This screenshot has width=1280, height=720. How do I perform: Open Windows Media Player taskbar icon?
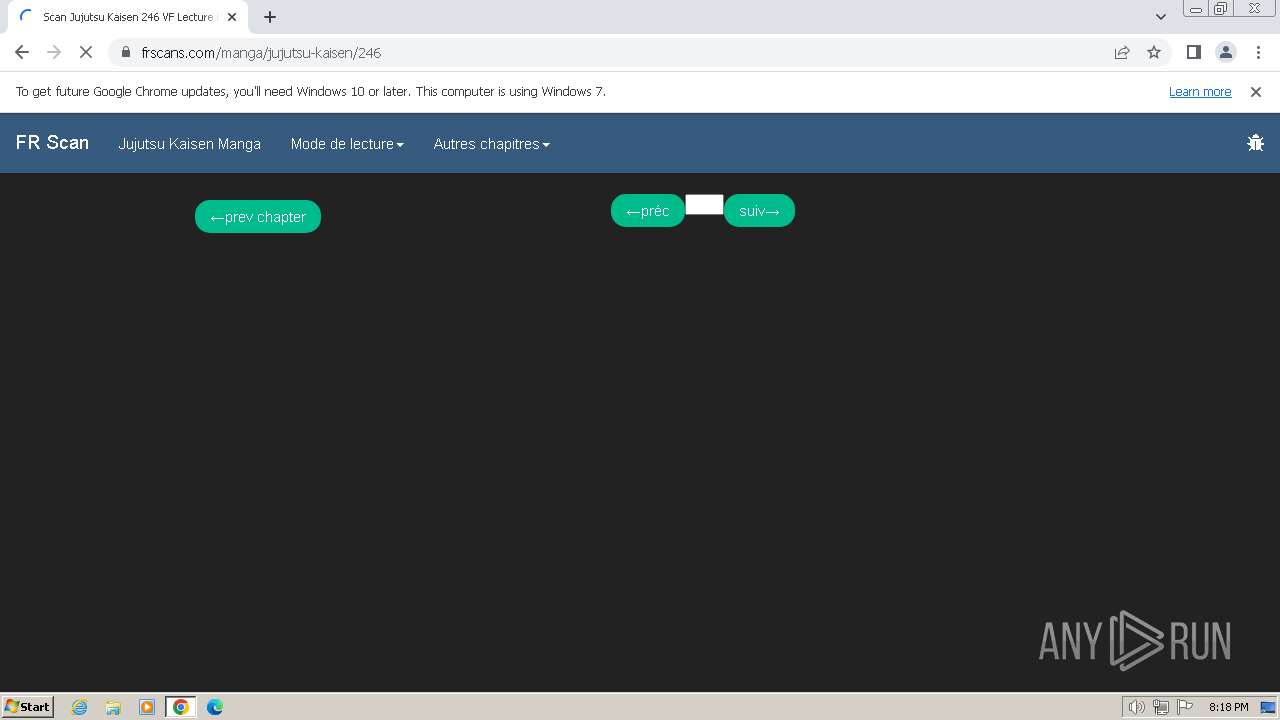[147, 707]
